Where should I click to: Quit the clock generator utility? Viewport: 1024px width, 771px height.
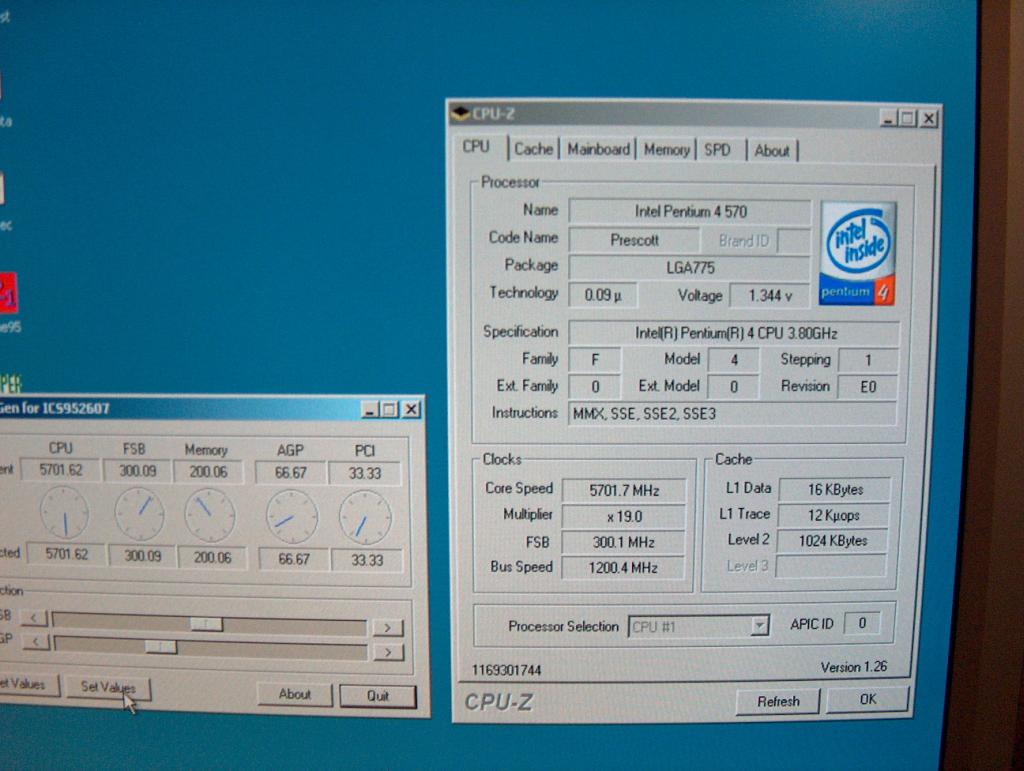pyautogui.click(x=377, y=696)
